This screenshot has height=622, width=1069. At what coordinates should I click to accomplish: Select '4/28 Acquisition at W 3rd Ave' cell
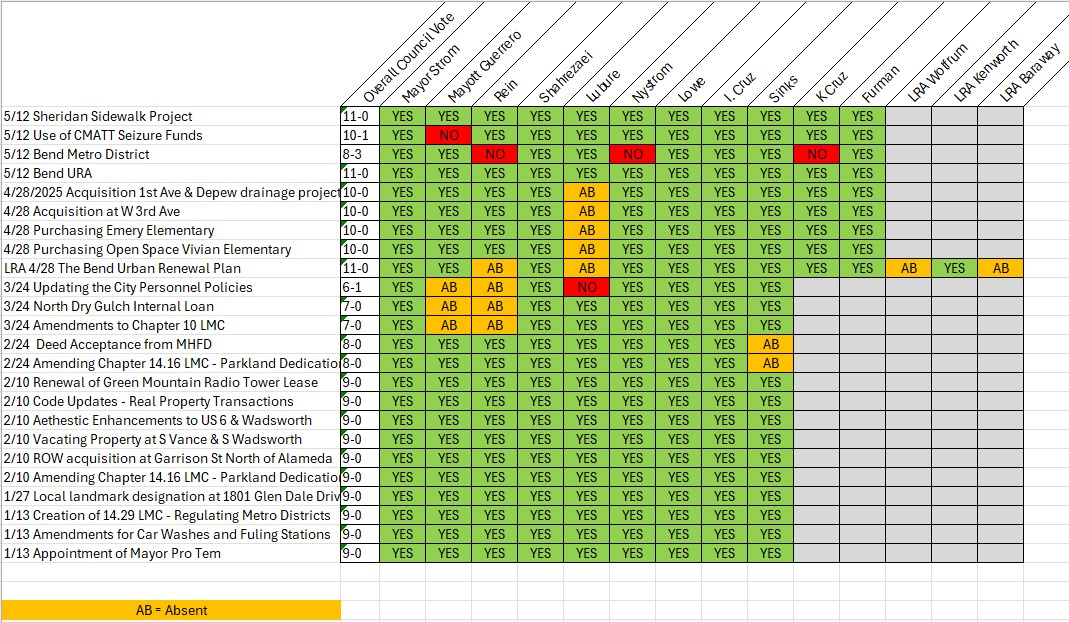point(170,211)
